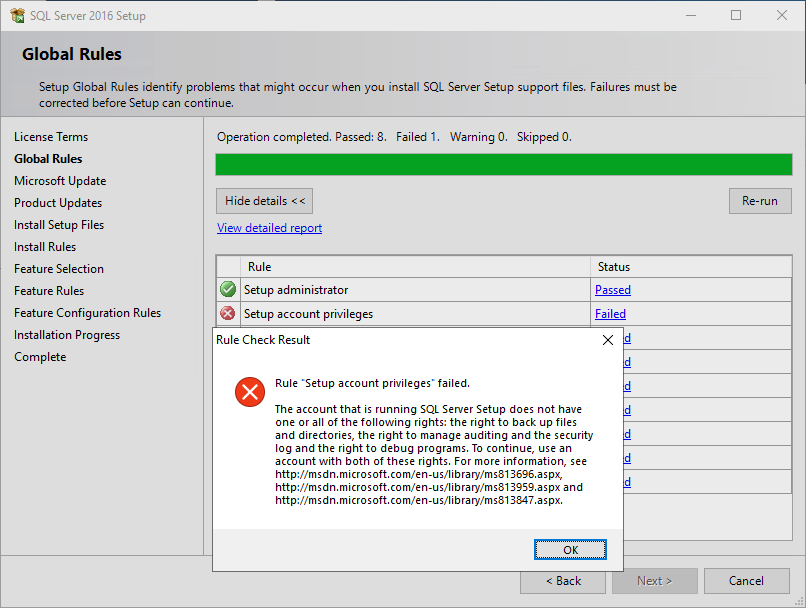806x608 pixels.
Task: Select Microsoft Update step in sidebar
Action: pyautogui.click(x=60, y=181)
